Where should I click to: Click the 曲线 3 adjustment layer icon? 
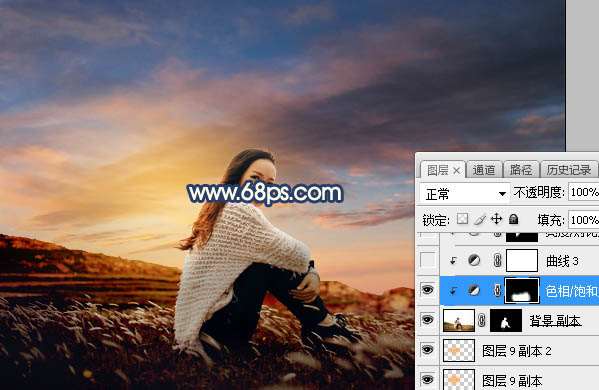coord(474,260)
